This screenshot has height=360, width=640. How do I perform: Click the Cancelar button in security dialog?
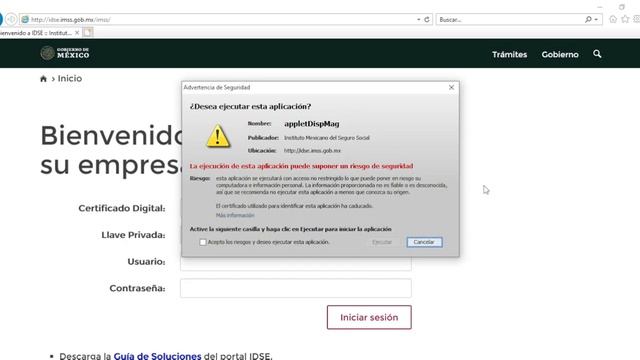424,242
